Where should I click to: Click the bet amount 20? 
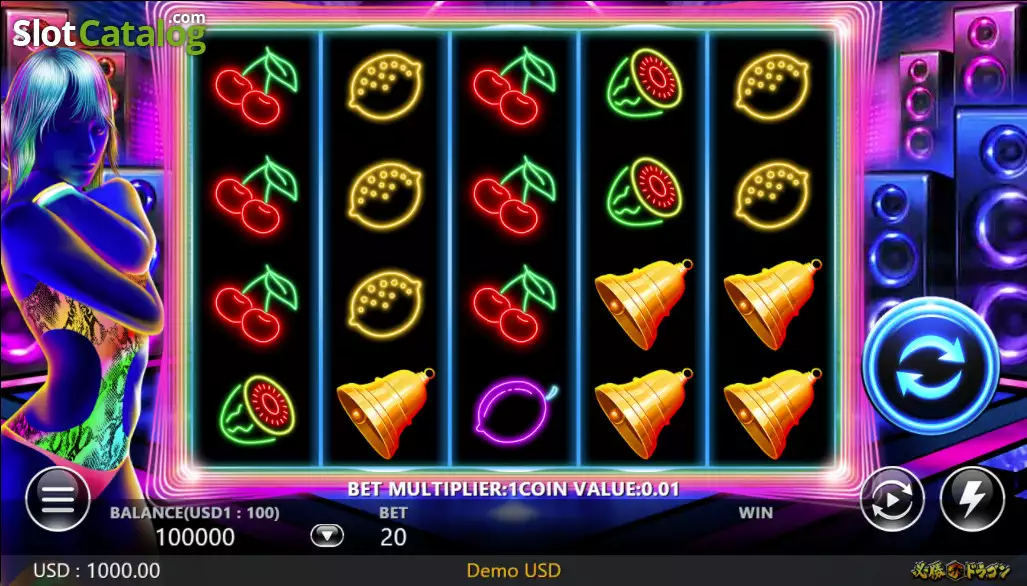tap(393, 537)
